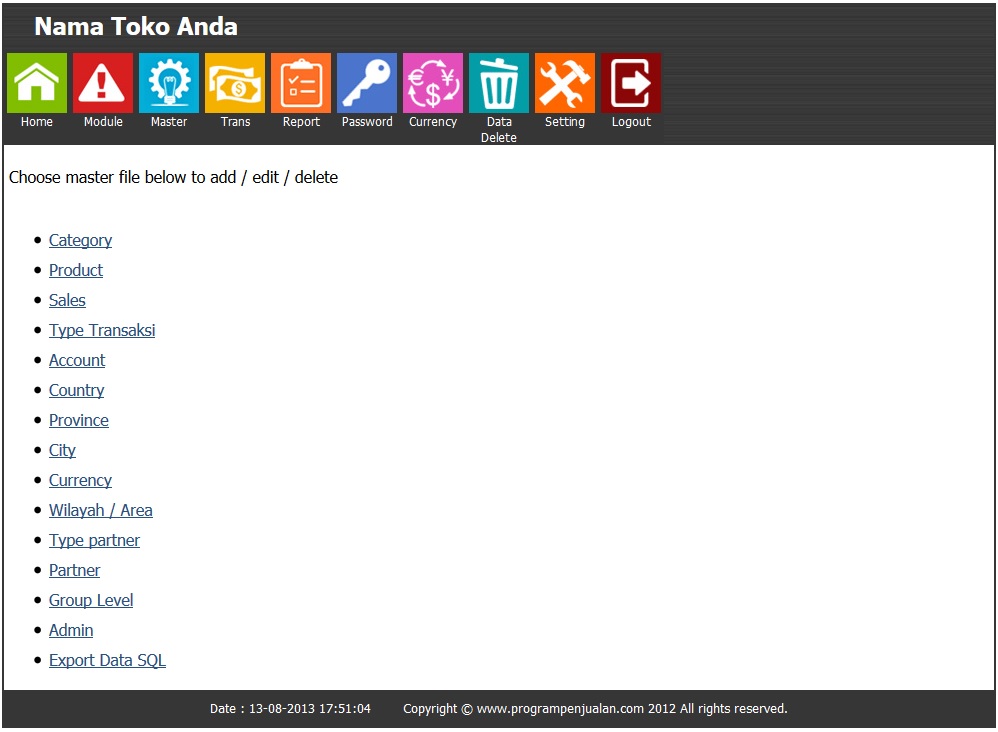This screenshot has width=998, height=732.
Task: Click the green Home house icon
Action: point(37,83)
